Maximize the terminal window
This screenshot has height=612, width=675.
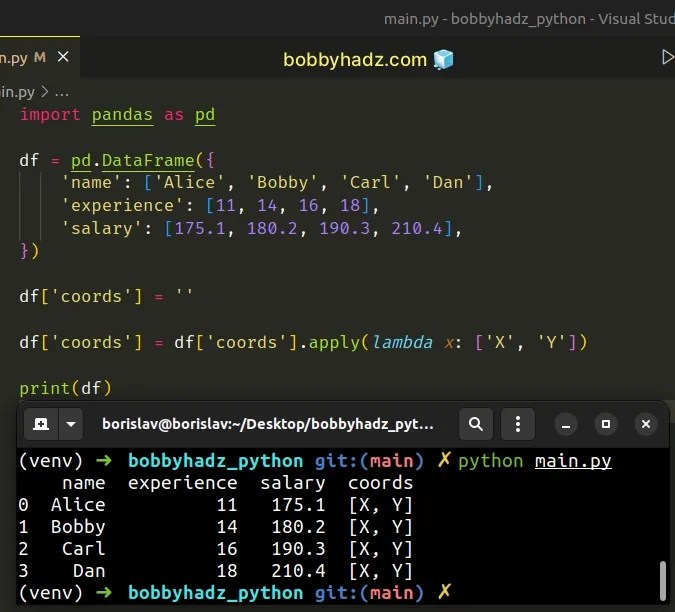point(606,424)
